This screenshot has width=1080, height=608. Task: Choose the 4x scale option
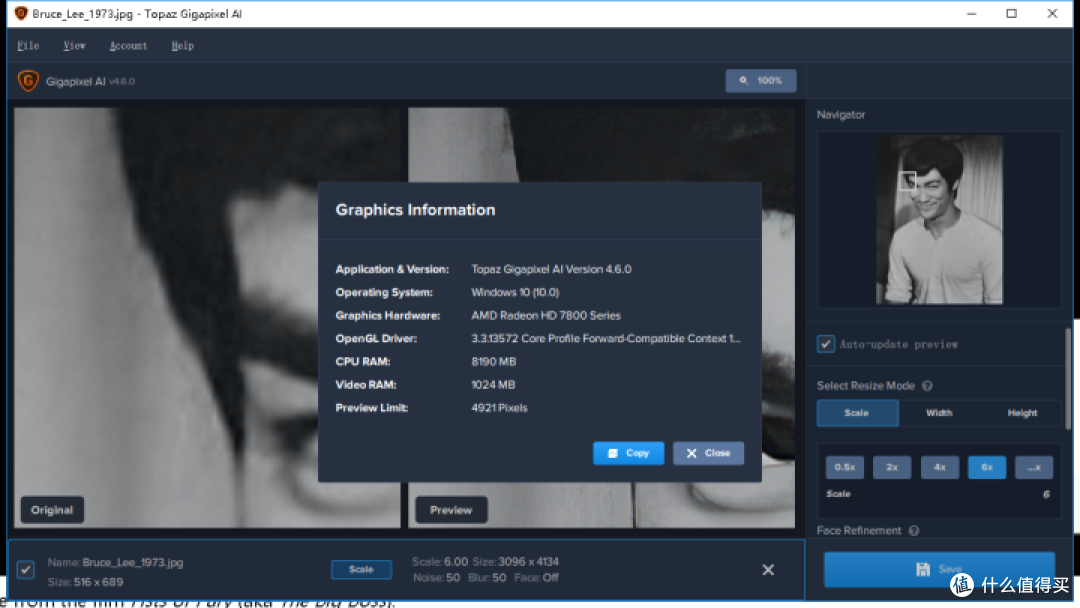tap(939, 467)
